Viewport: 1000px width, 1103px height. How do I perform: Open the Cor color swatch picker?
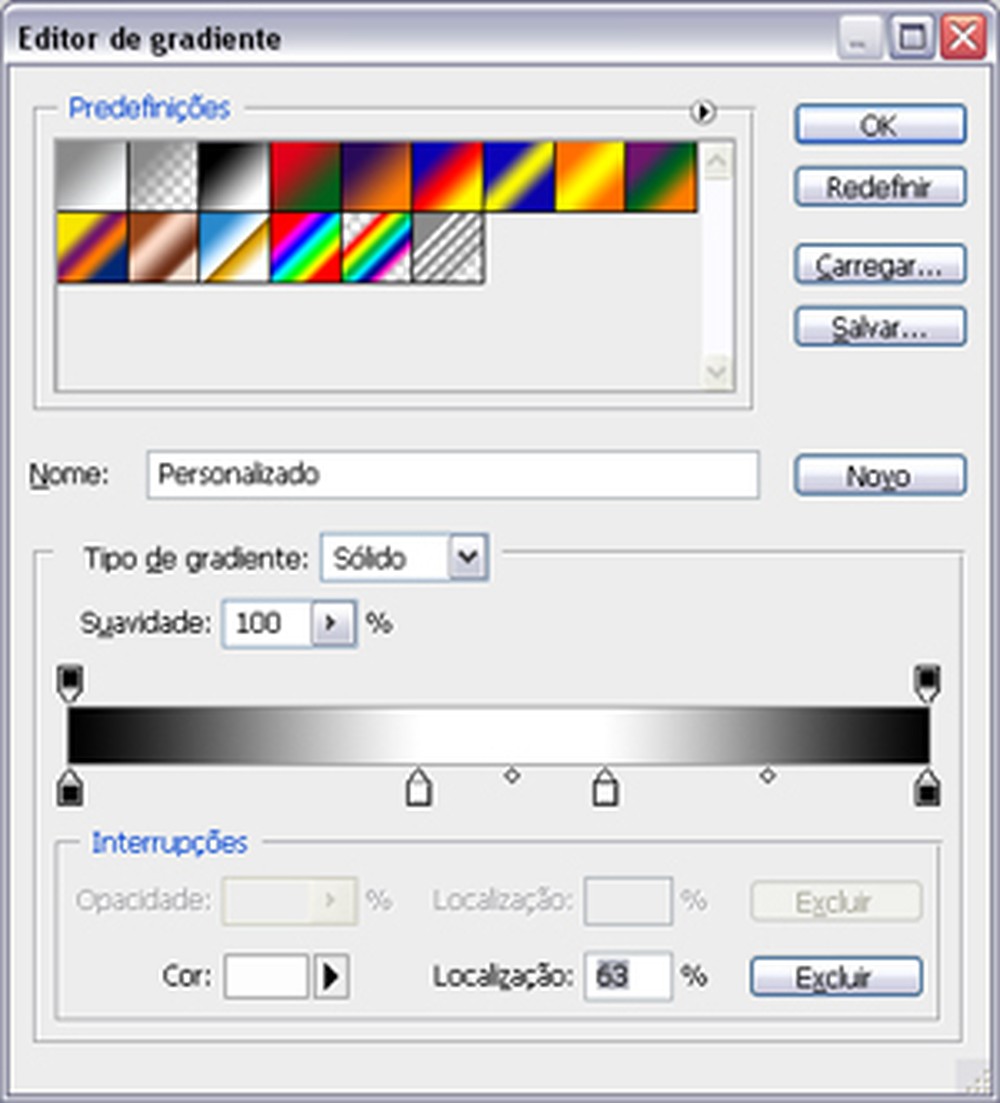(x=265, y=976)
